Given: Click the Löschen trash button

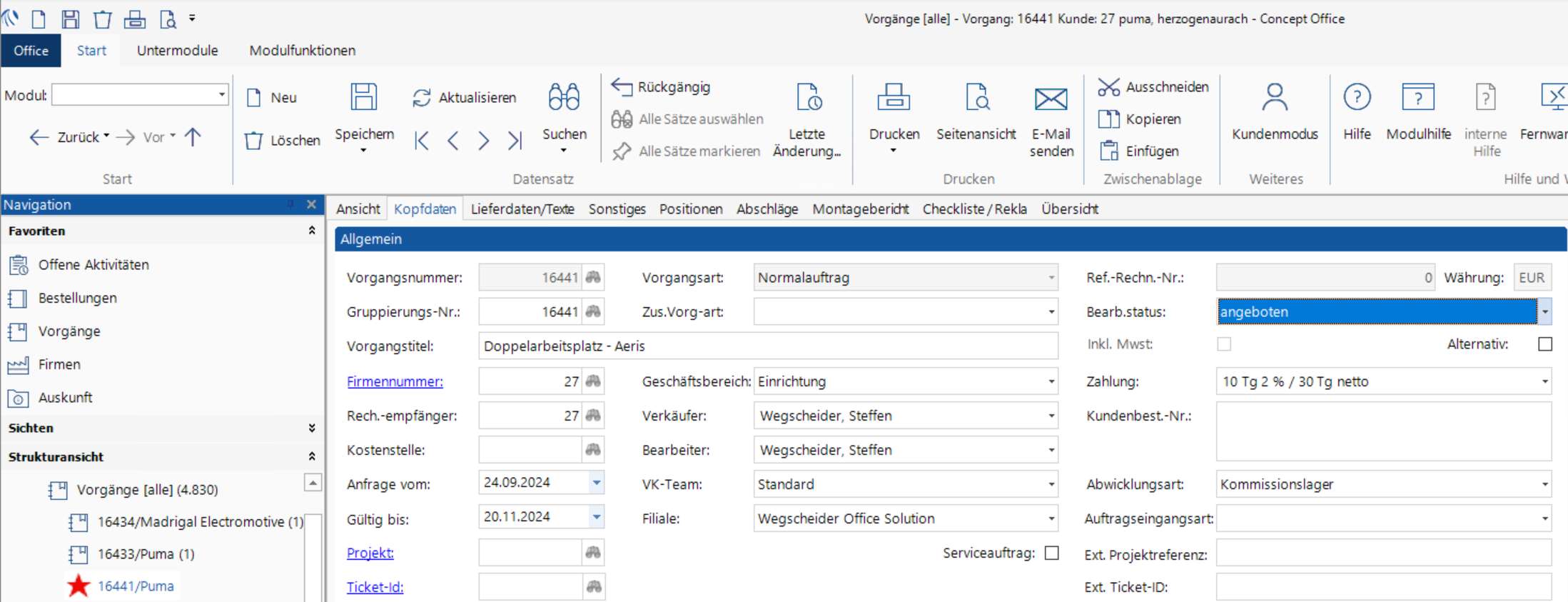Looking at the screenshot, I should pyautogui.click(x=282, y=140).
